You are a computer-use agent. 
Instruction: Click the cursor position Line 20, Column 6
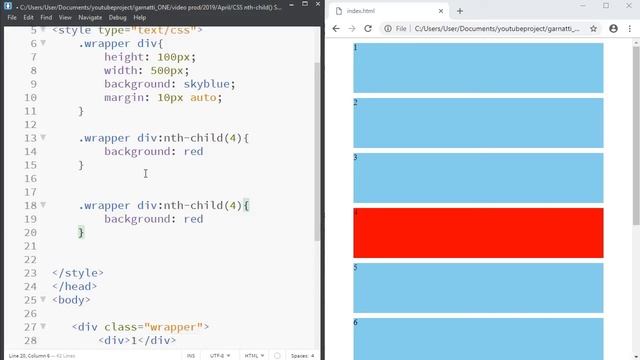coord(29,356)
